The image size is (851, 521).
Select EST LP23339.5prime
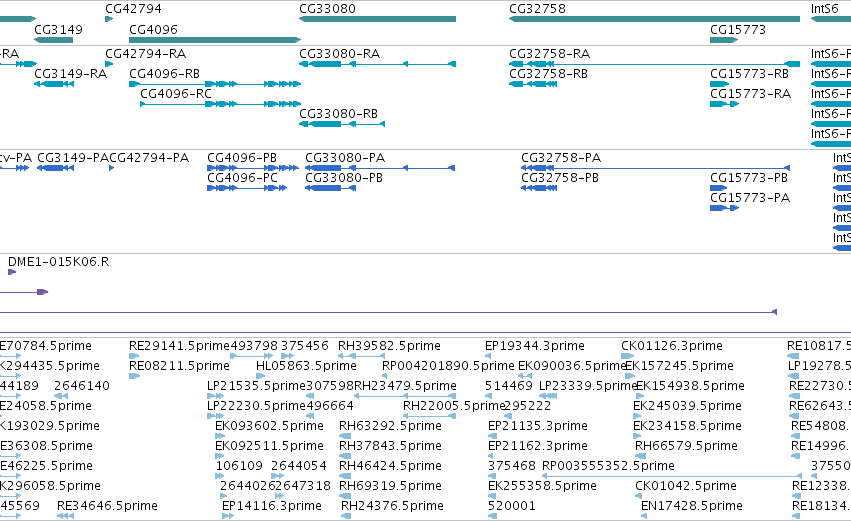(x=588, y=386)
